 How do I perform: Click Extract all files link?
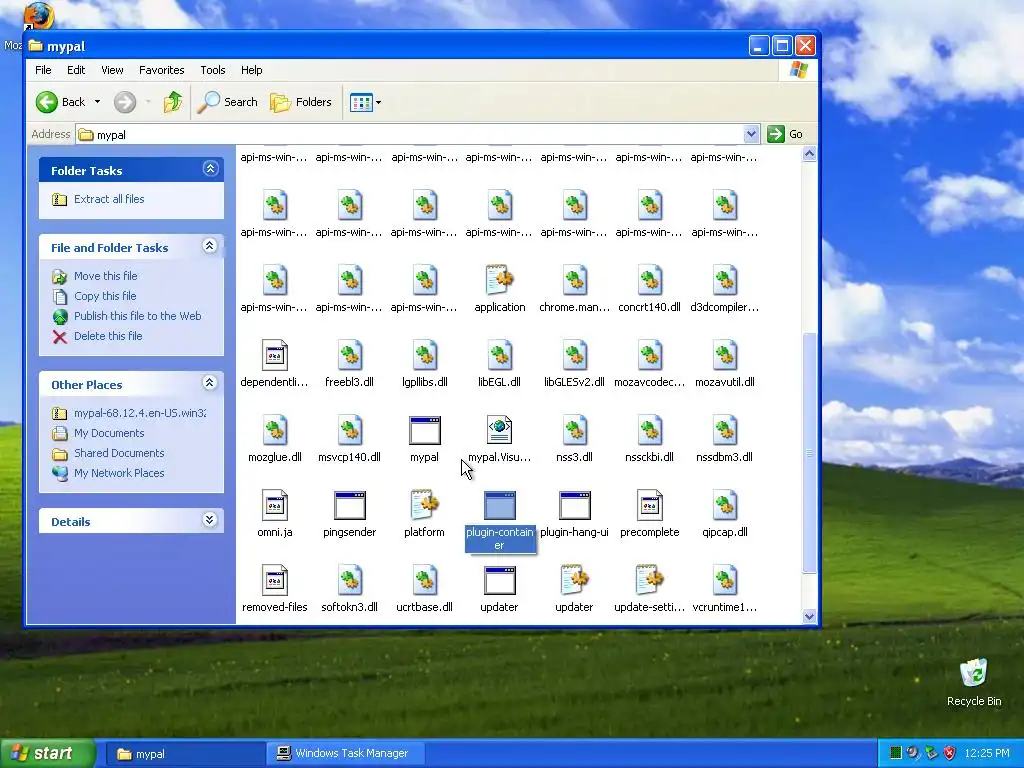point(108,199)
